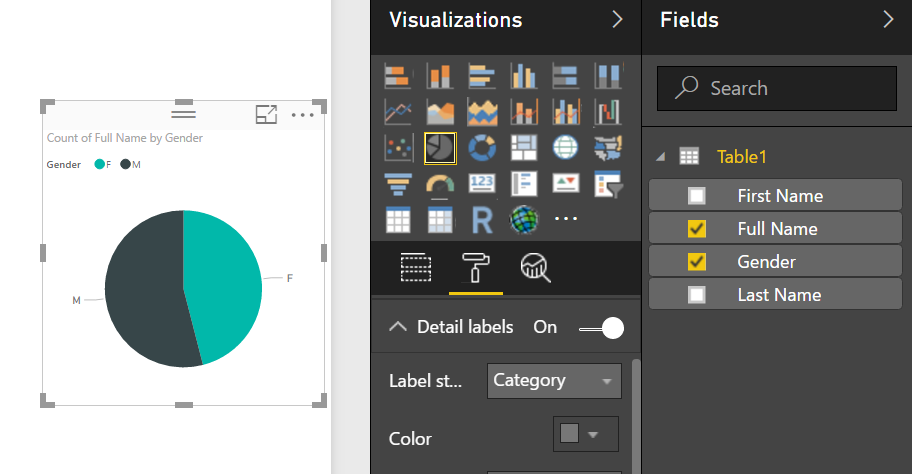
Task: Select the ArcGIS Maps visual
Action: pyautogui.click(x=524, y=220)
